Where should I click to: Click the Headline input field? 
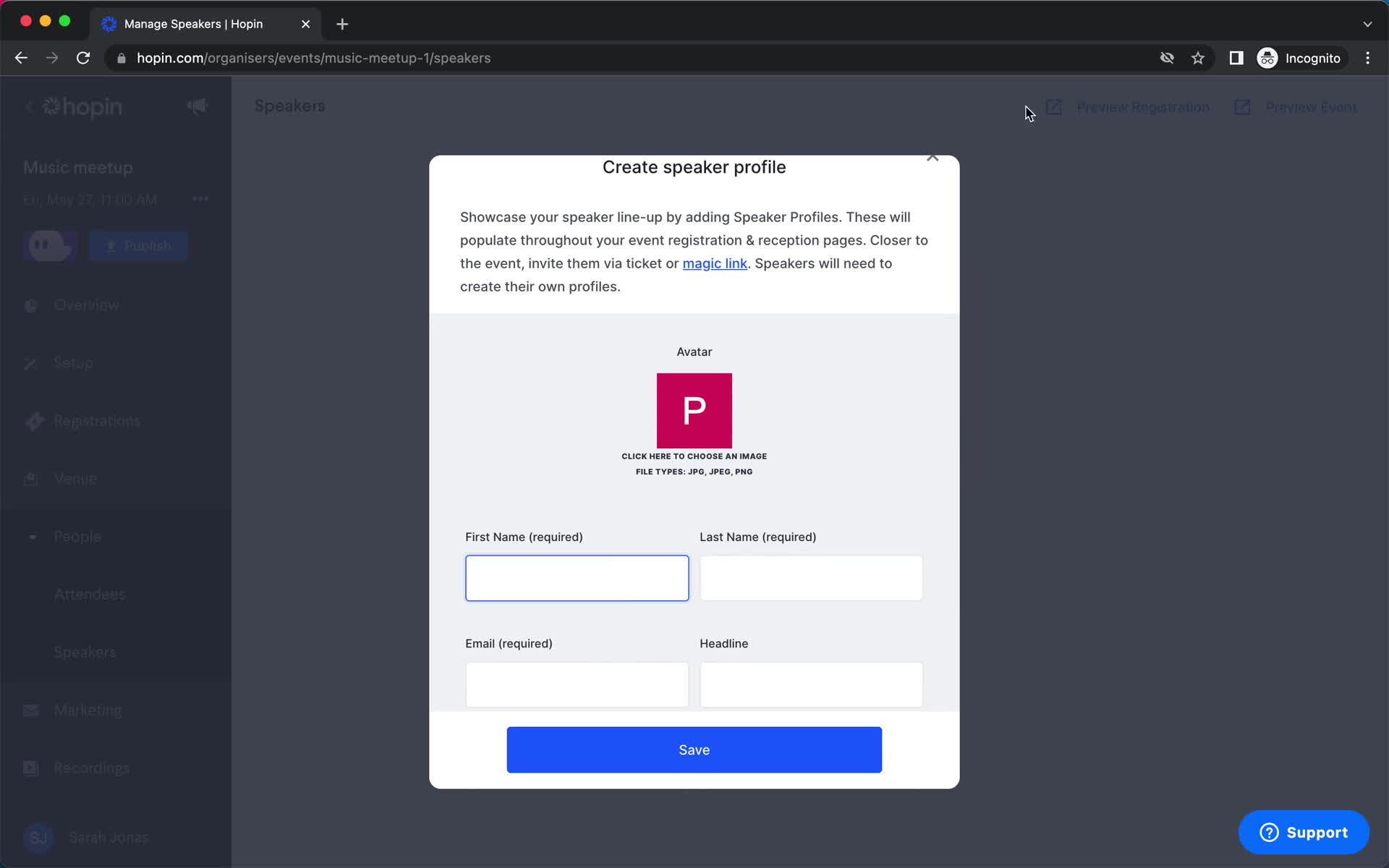coord(811,684)
